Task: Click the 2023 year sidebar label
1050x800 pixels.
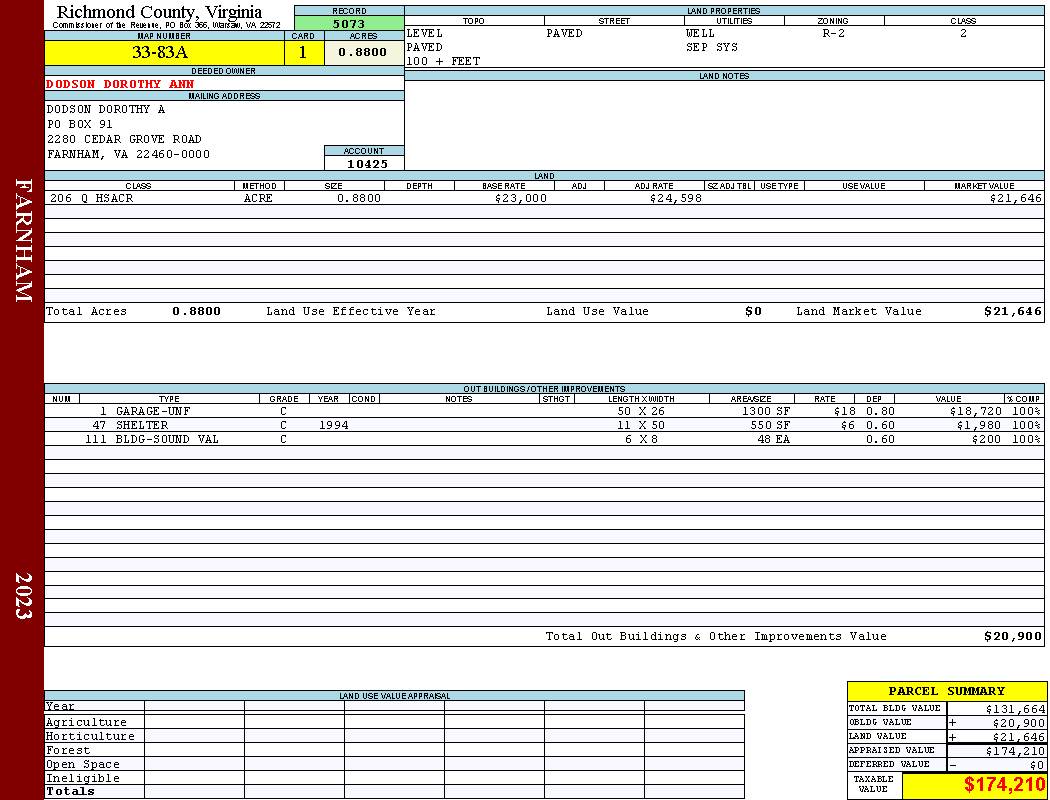Action: click(23, 596)
